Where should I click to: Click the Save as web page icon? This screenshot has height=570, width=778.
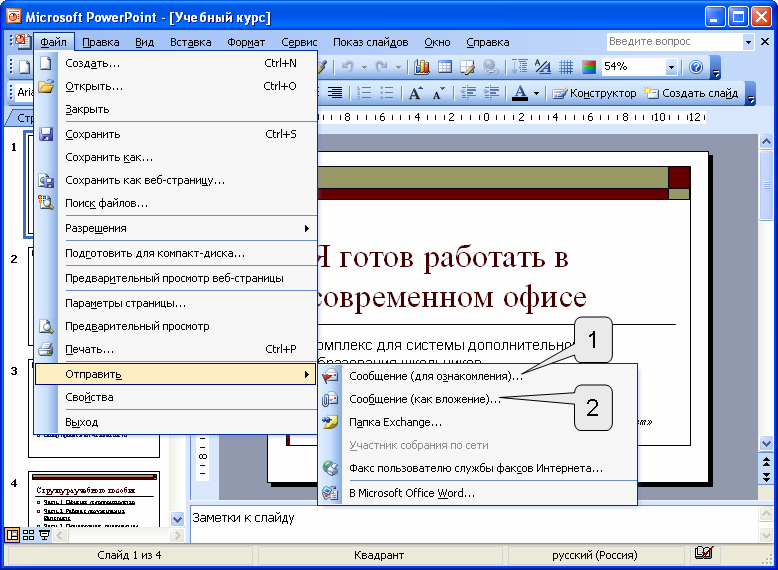(x=46, y=180)
